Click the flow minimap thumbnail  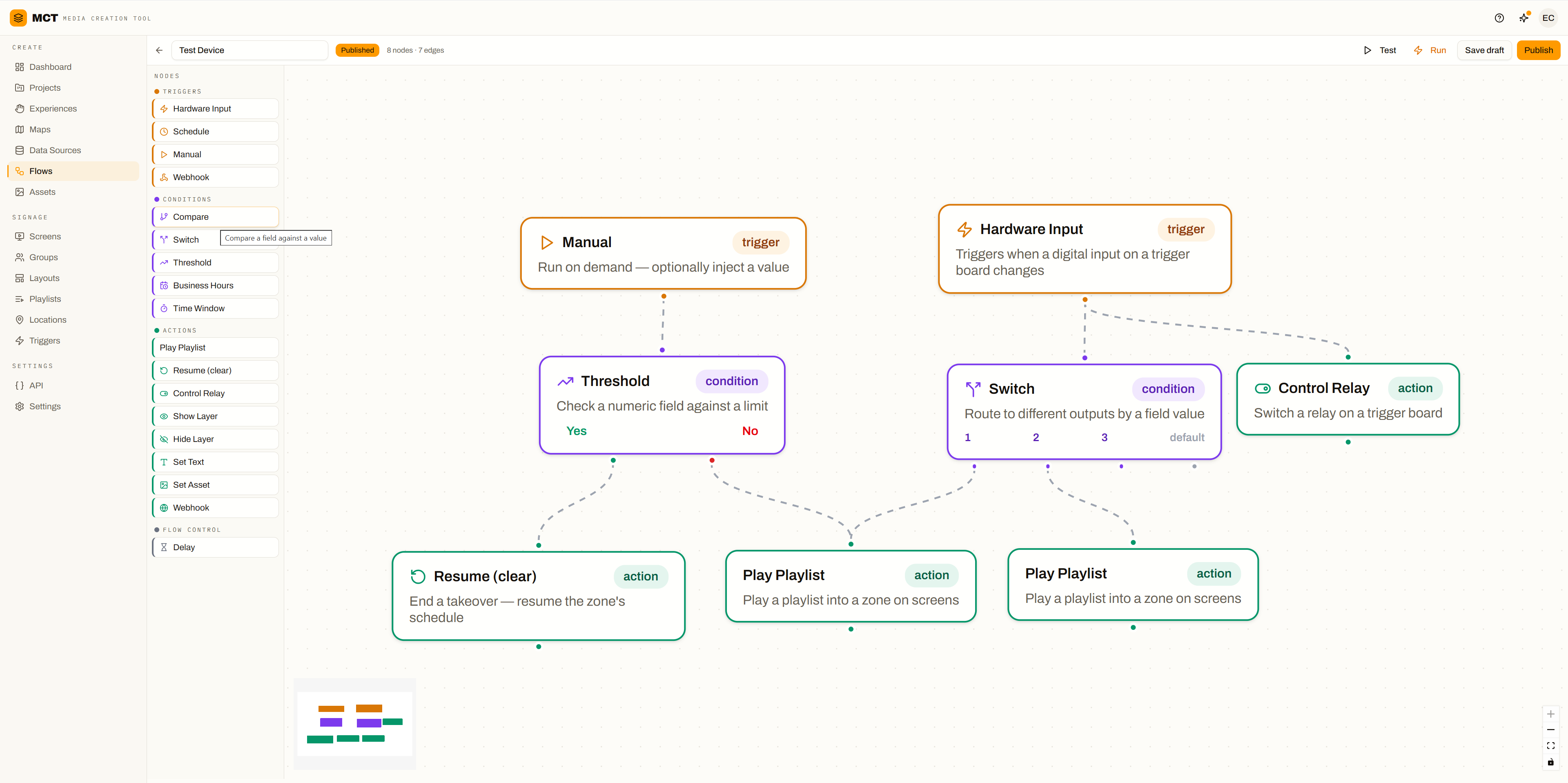click(354, 723)
